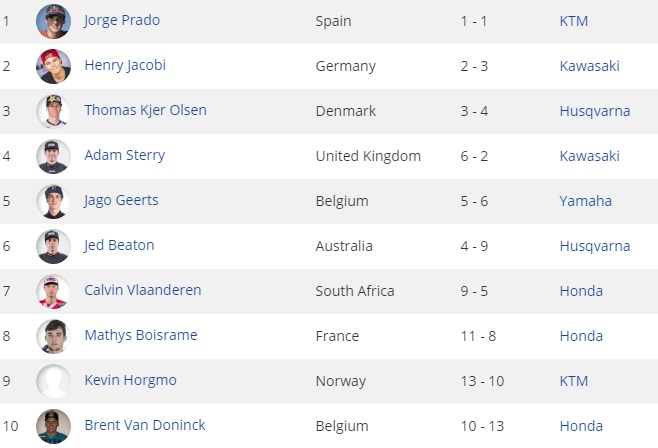Select Calvin Vlaanderen's rider photo
Screen dimensions: 658x448
click(x=53, y=291)
